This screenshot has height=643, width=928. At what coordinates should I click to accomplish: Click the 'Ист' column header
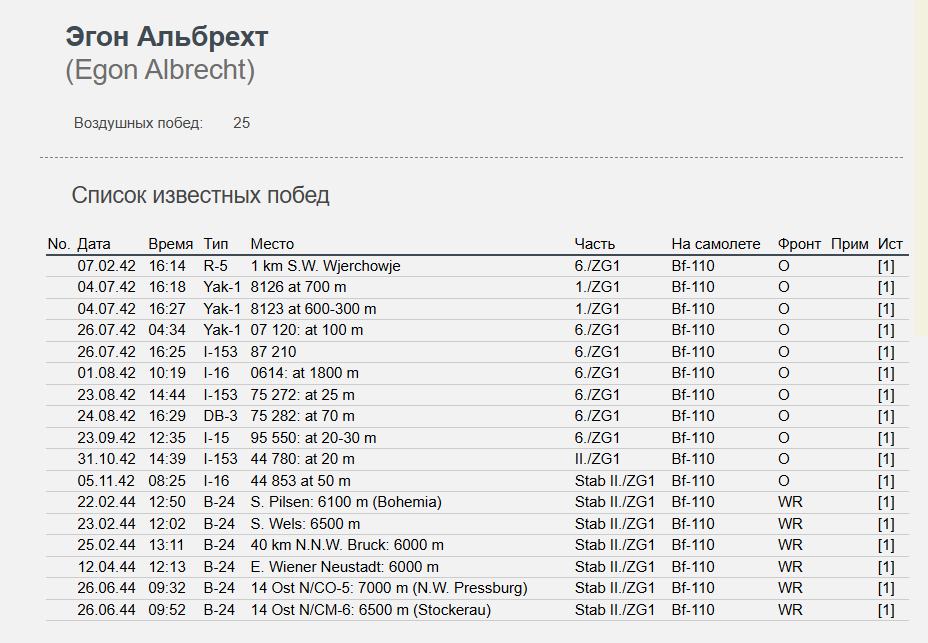tap(890, 244)
